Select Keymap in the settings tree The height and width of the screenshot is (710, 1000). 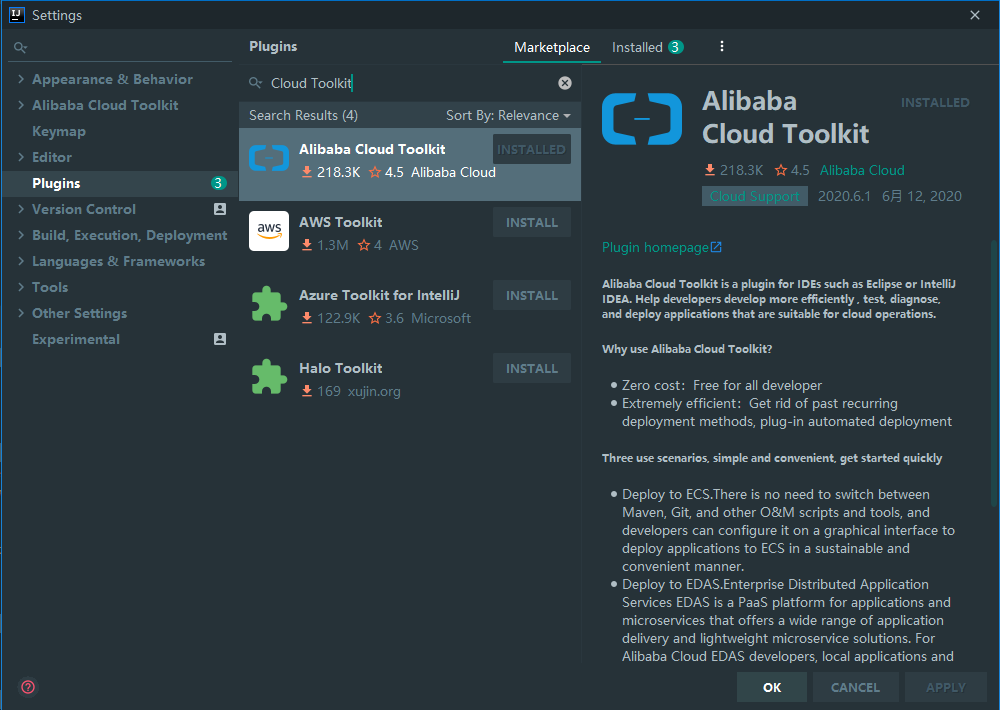click(59, 131)
